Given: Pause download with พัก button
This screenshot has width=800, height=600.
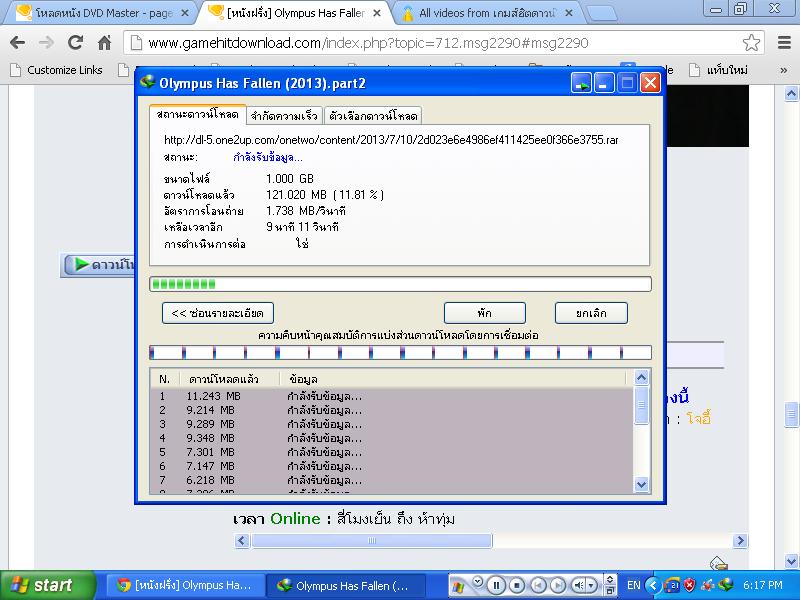Looking at the screenshot, I should 485,313.
